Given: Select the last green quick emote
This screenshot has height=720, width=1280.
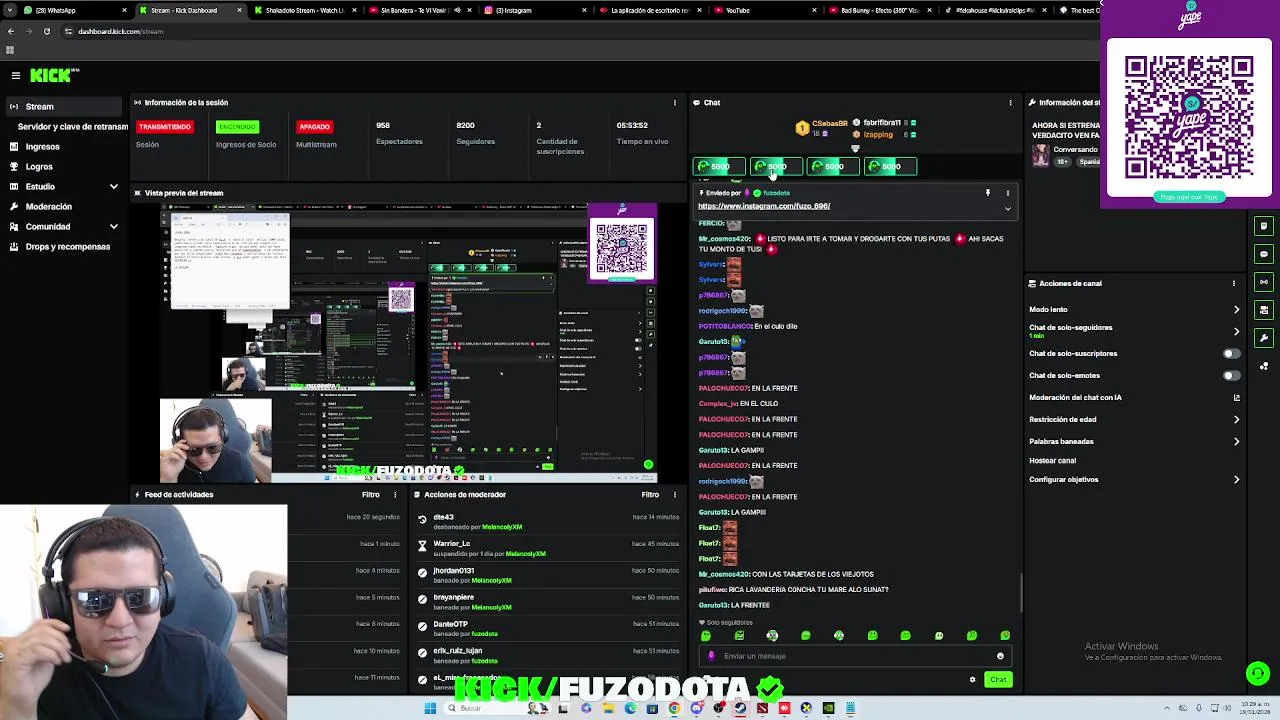Looking at the screenshot, I should (1005, 636).
